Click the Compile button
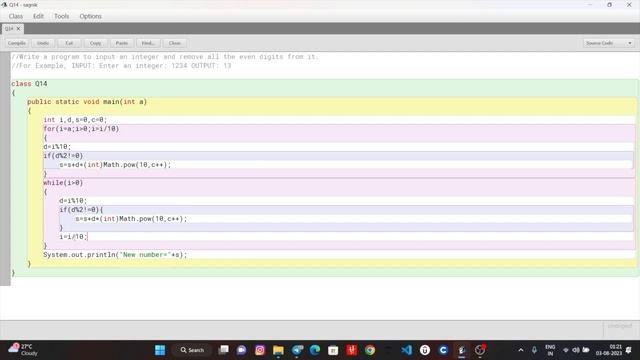 click(x=17, y=43)
